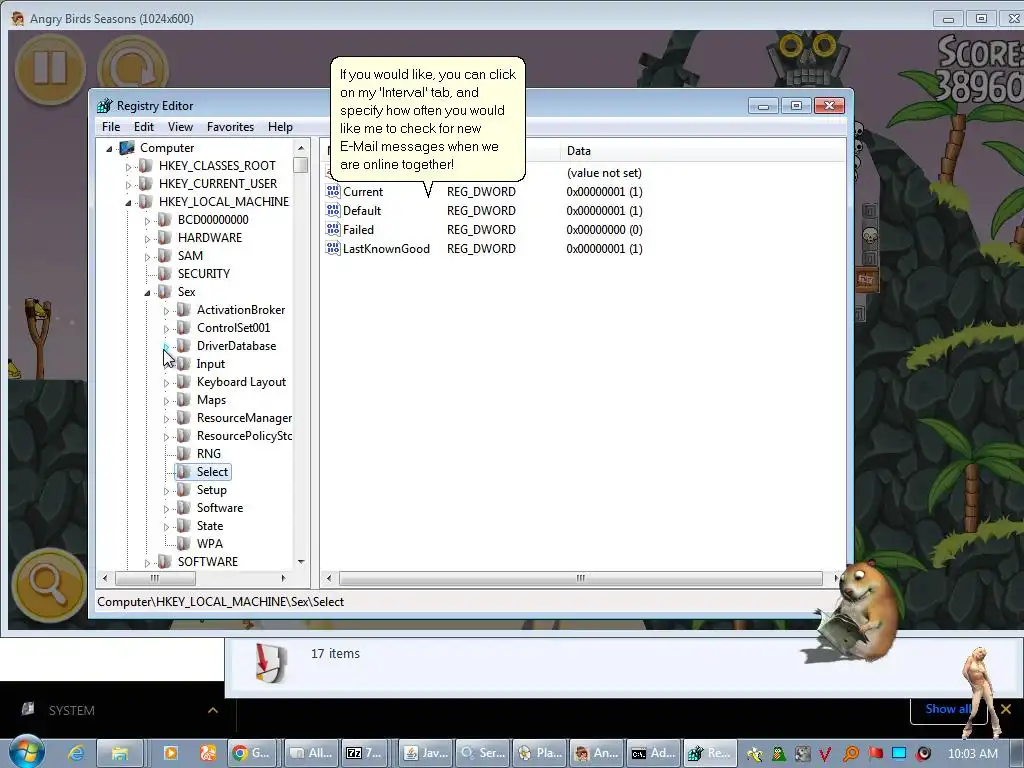Expand the SYSTEM download item chevron
This screenshot has height=768, width=1024.
212,710
